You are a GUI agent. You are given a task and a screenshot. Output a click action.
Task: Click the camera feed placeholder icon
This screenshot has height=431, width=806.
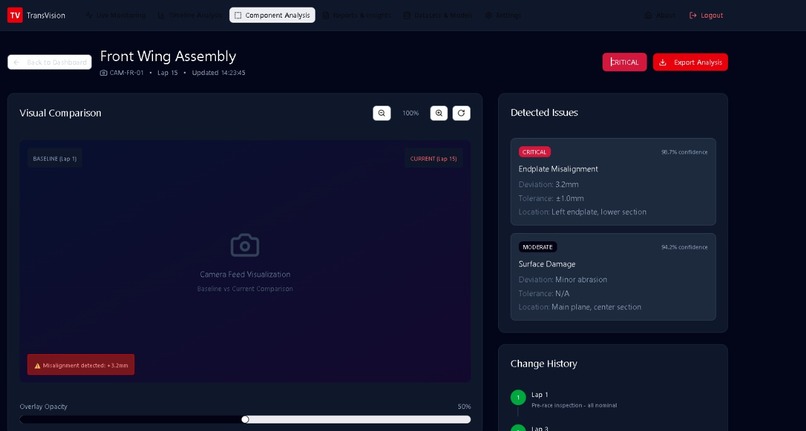click(245, 246)
